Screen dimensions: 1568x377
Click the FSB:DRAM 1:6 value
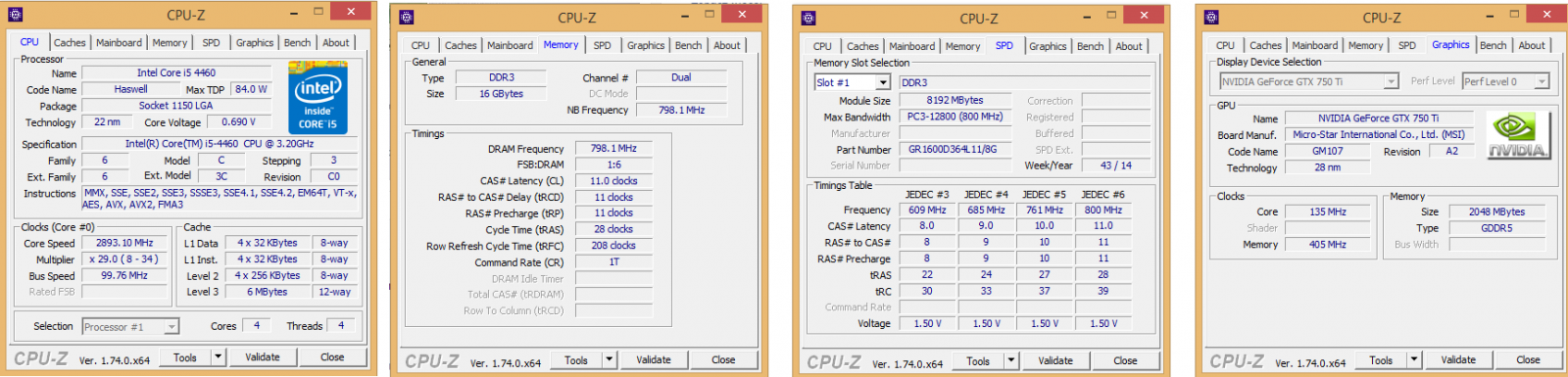click(613, 165)
